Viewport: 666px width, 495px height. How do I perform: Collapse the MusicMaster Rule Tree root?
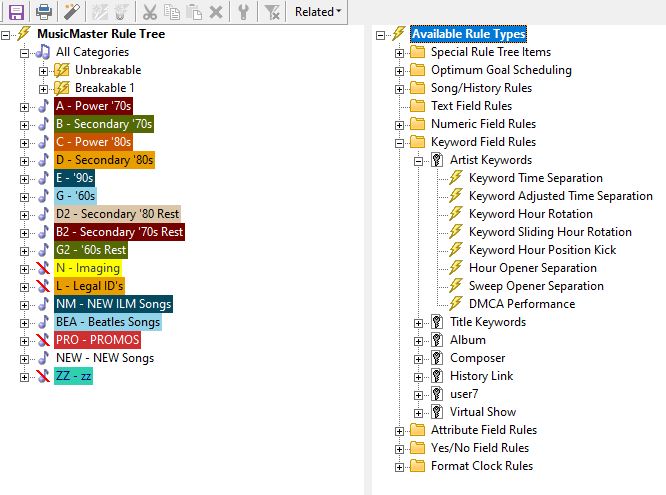point(6,35)
